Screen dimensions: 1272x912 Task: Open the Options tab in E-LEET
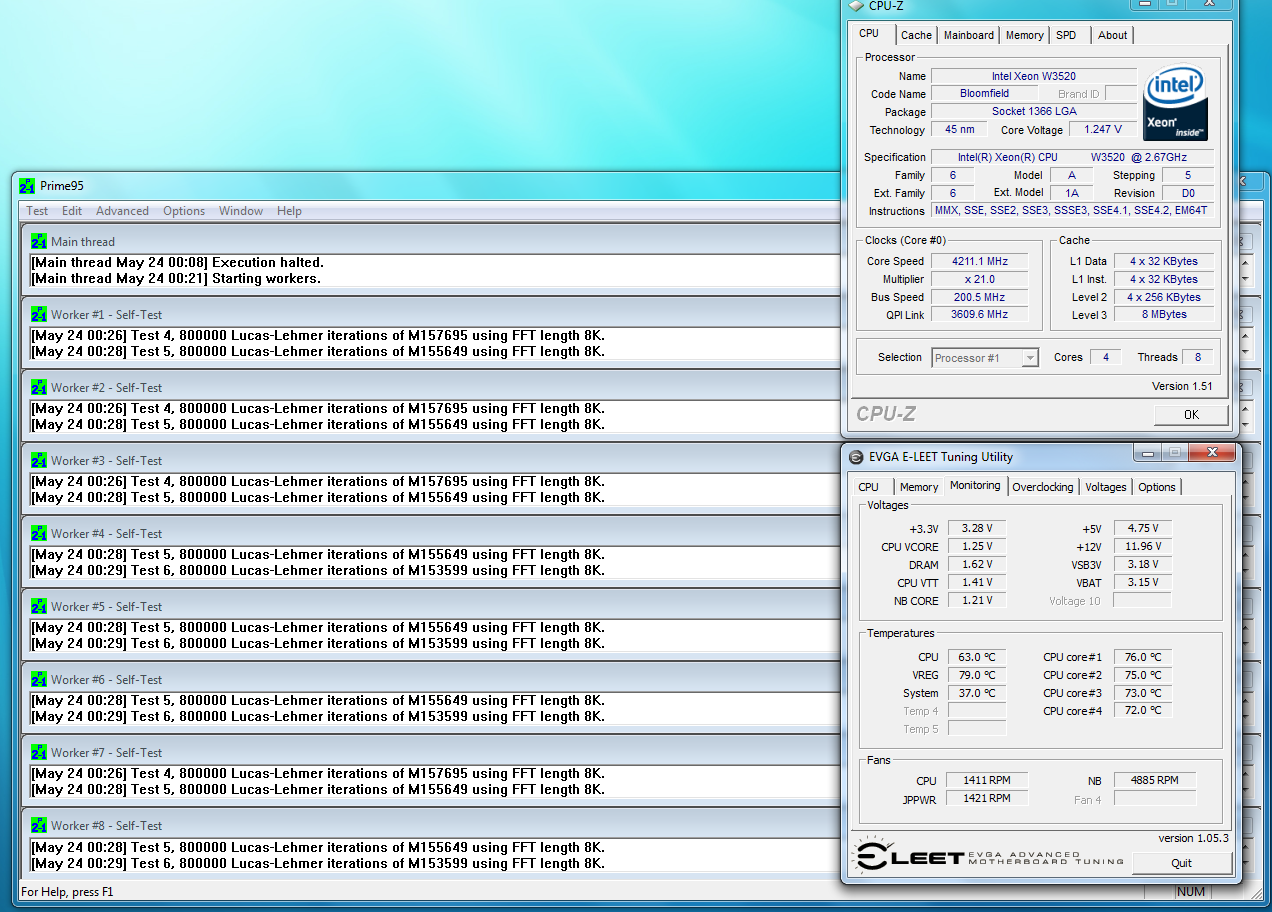(1157, 487)
